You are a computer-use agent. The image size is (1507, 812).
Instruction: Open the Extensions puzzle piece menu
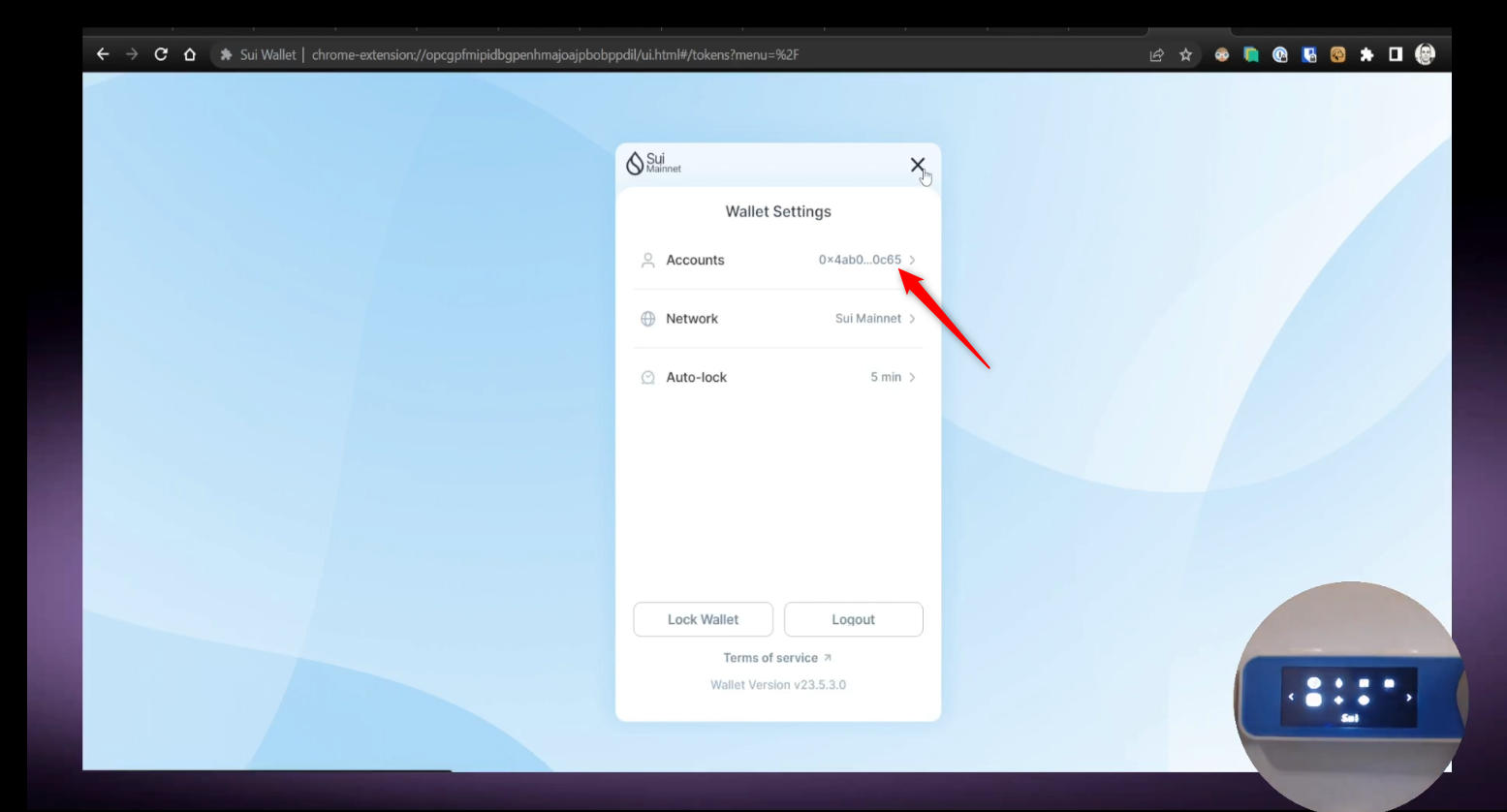pos(1366,55)
